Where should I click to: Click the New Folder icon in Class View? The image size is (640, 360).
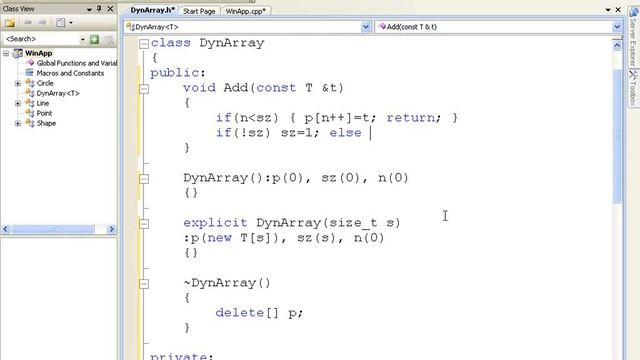(10, 23)
